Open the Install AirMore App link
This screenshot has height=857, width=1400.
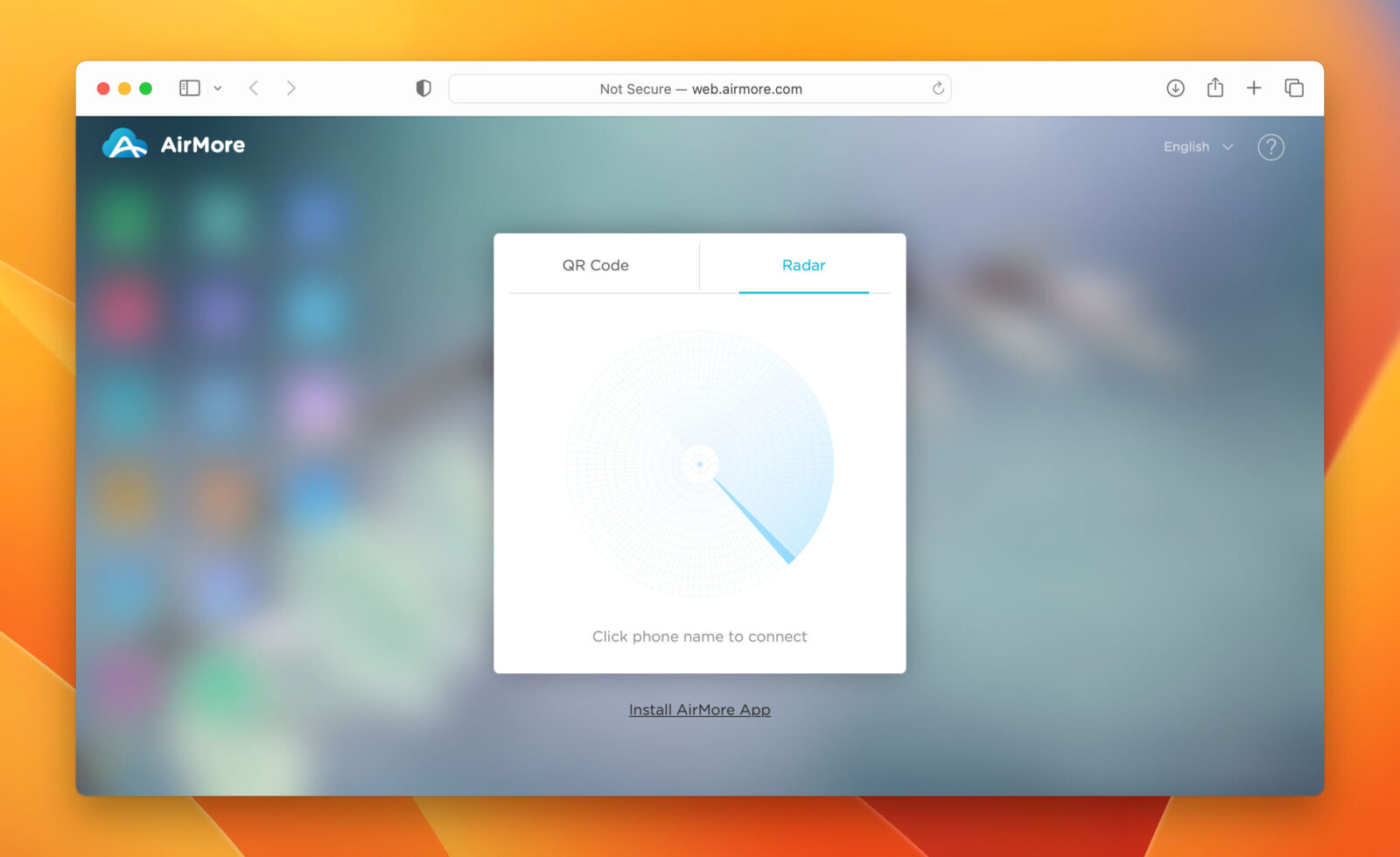click(x=699, y=709)
